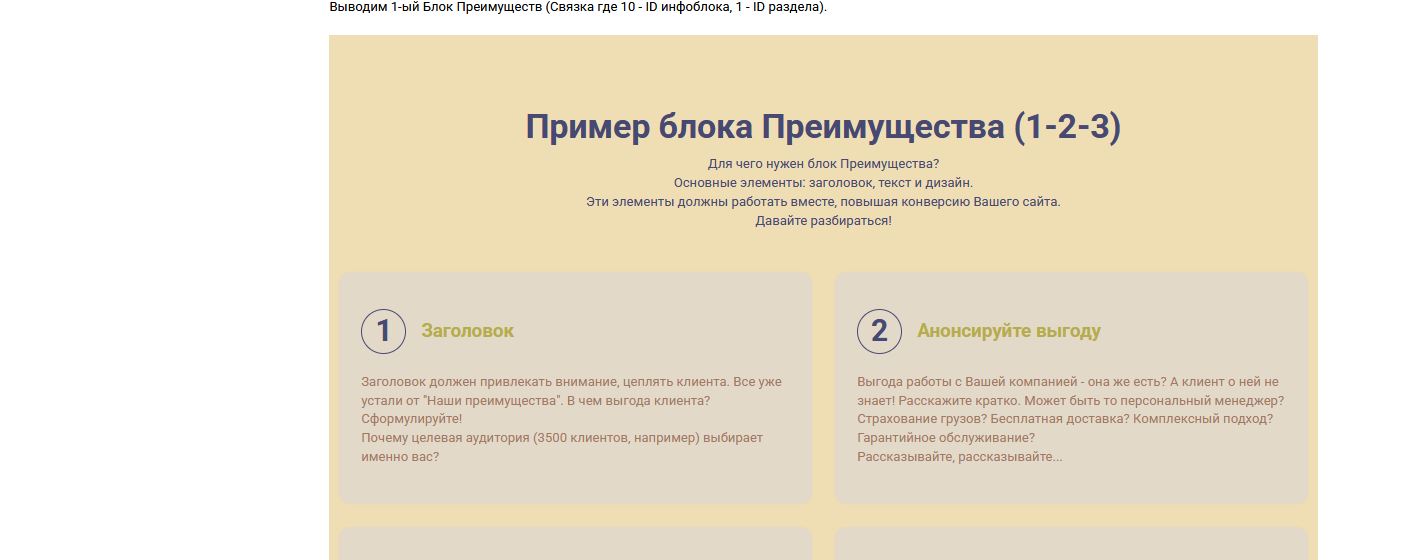
Task: Click the line "Для чего нужен блок Преимущества?"
Action: click(x=823, y=164)
